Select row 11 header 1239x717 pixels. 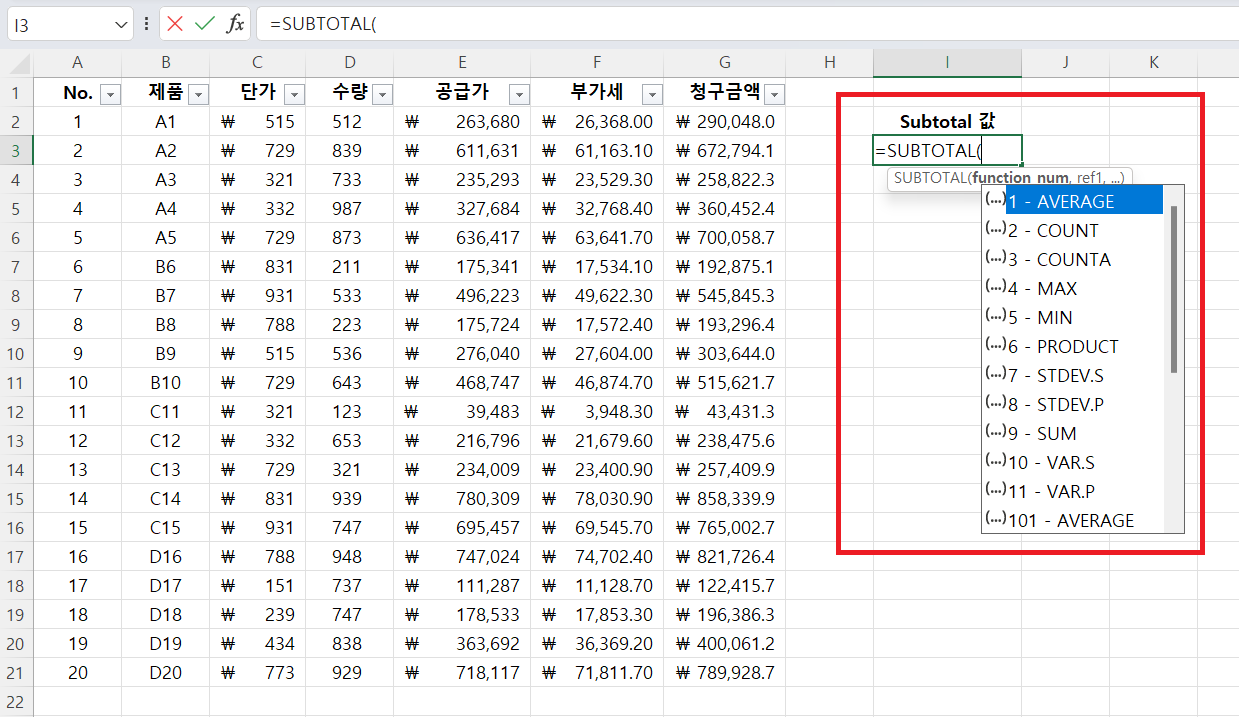tap(16, 383)
